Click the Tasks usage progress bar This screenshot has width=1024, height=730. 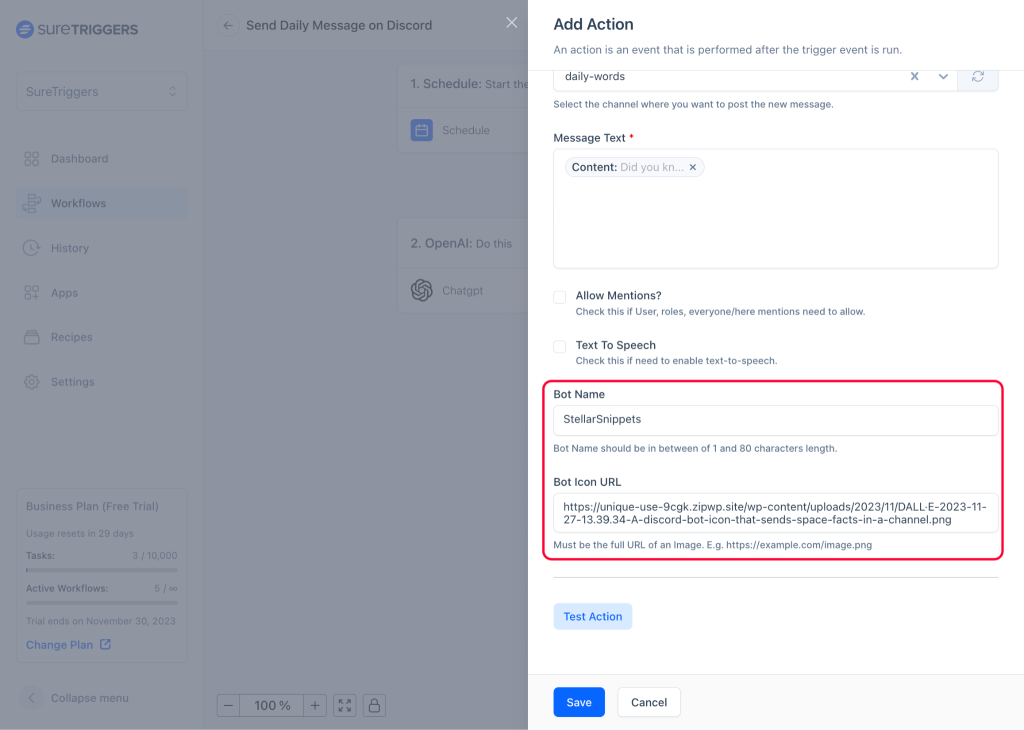coord(101,570)
